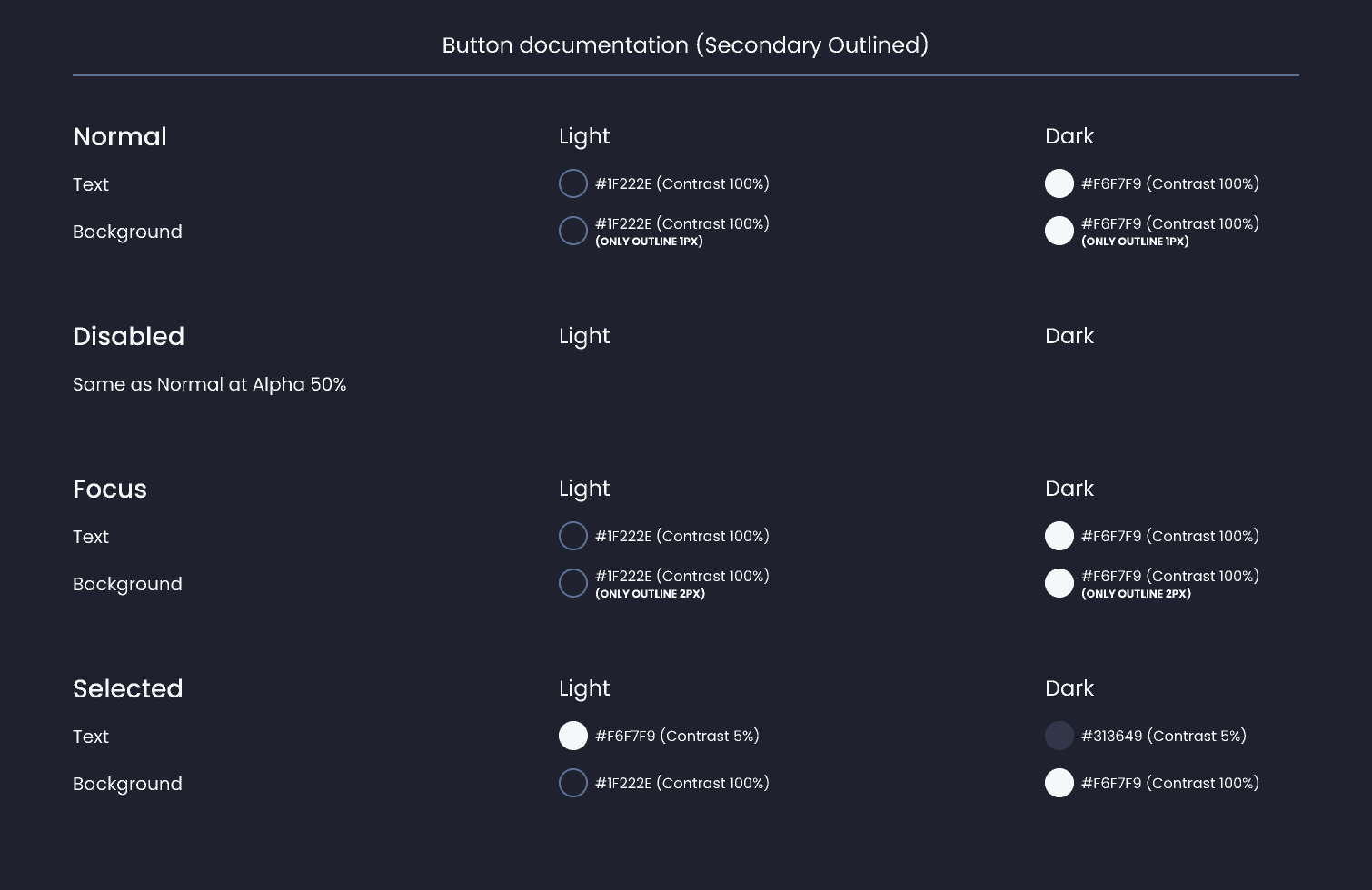This screenshot has width=1372, height=890.
Task: Click the Focus Light text color circle
Action: point(572,536)
